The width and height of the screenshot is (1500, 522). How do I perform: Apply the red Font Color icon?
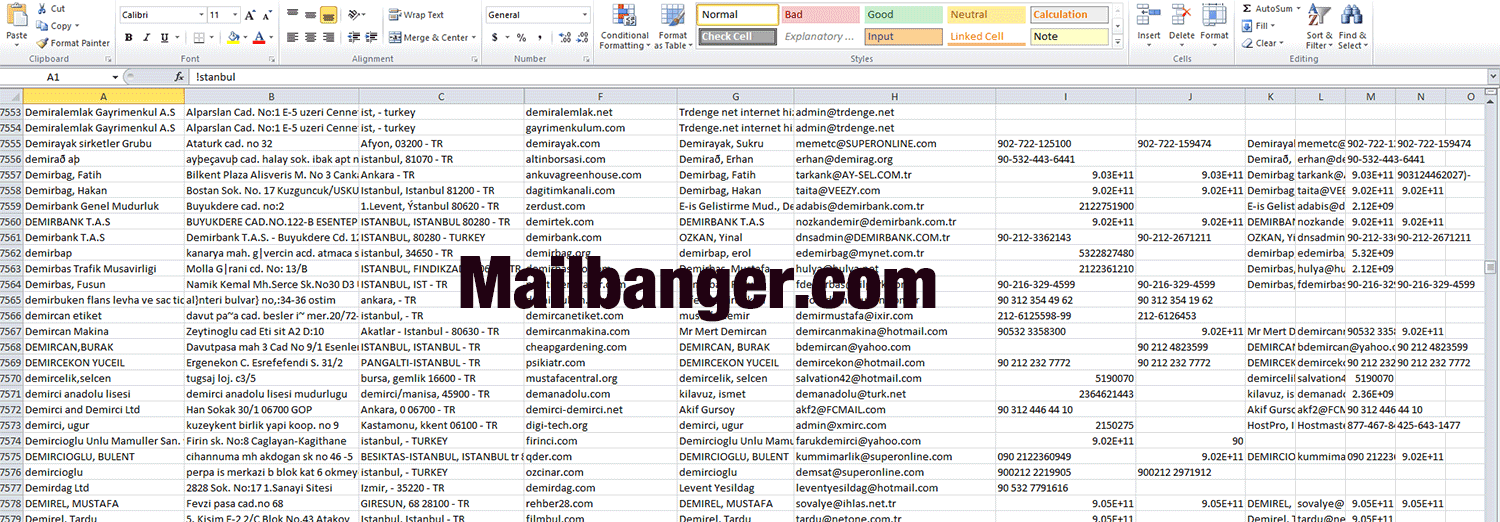(x=258, y=38)
